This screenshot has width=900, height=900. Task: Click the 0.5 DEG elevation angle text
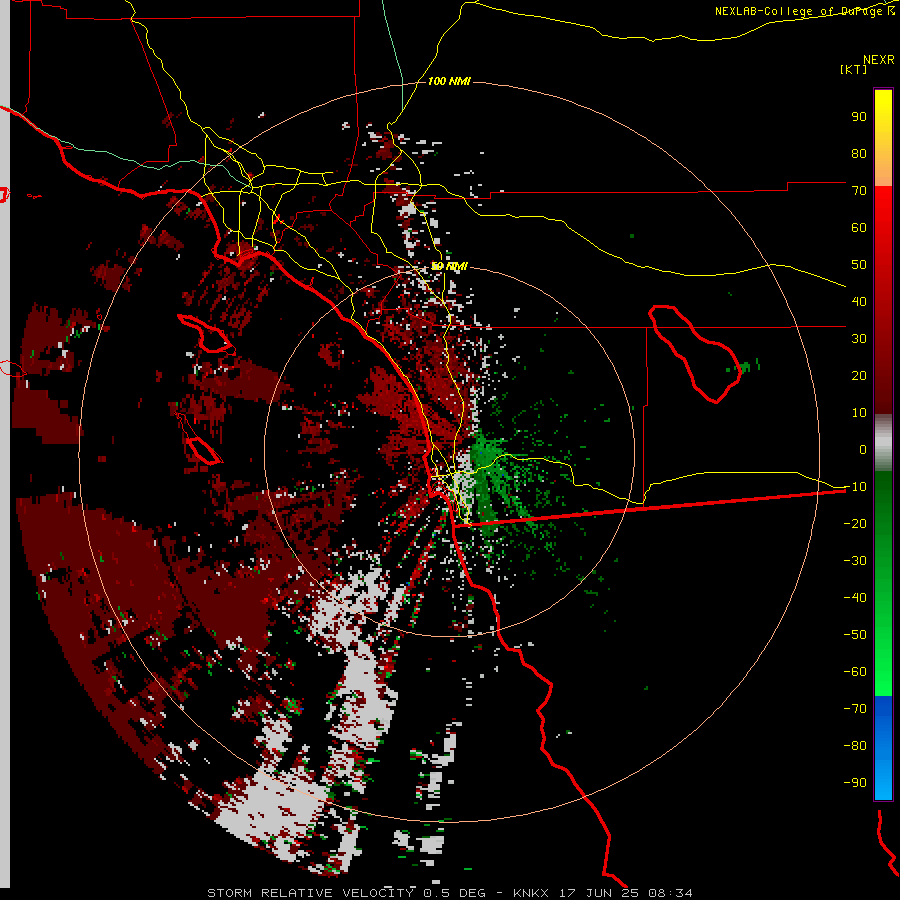tap(453, 893)
